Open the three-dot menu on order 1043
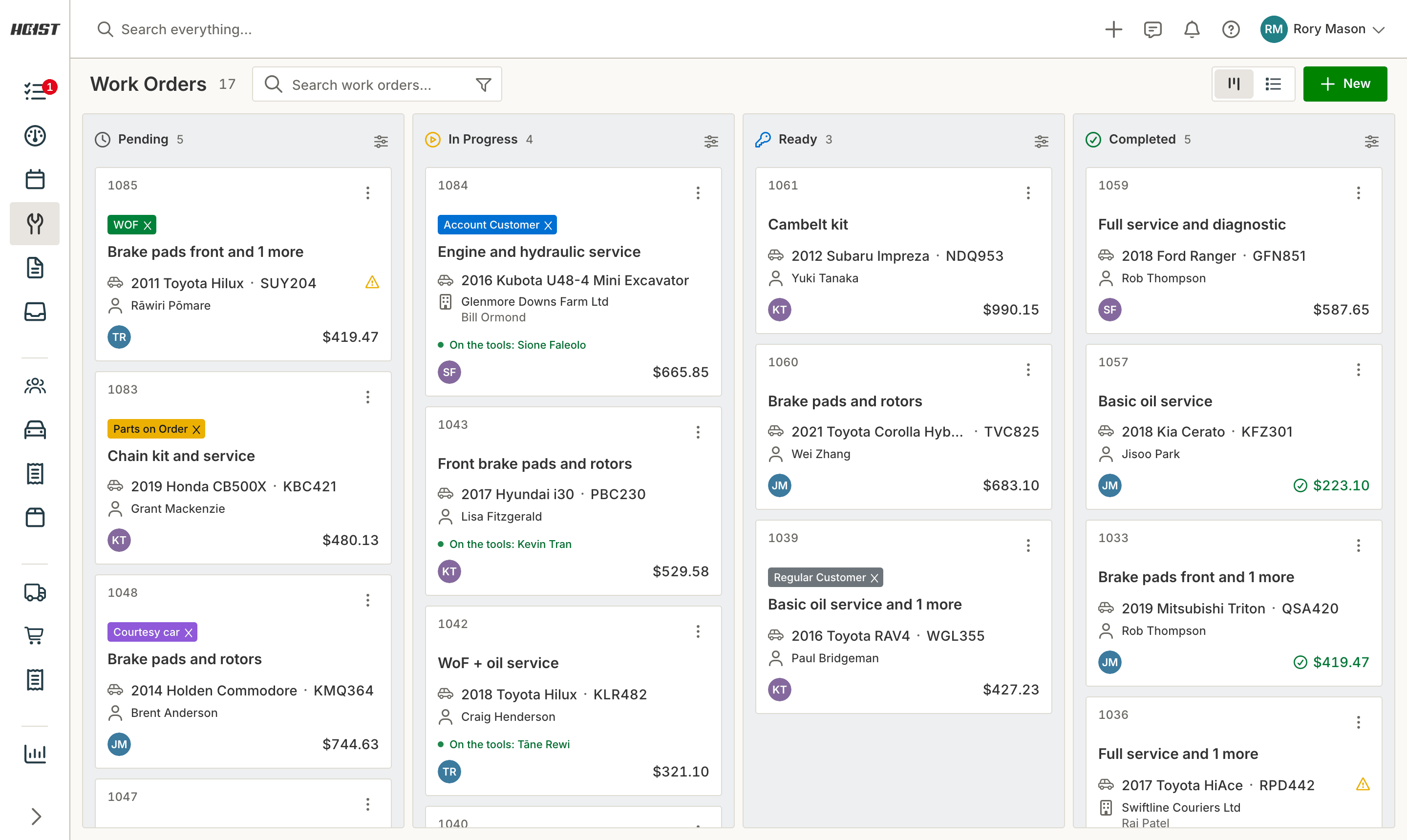The height and width of the screenshot is (840, 1407). point(698,432)
